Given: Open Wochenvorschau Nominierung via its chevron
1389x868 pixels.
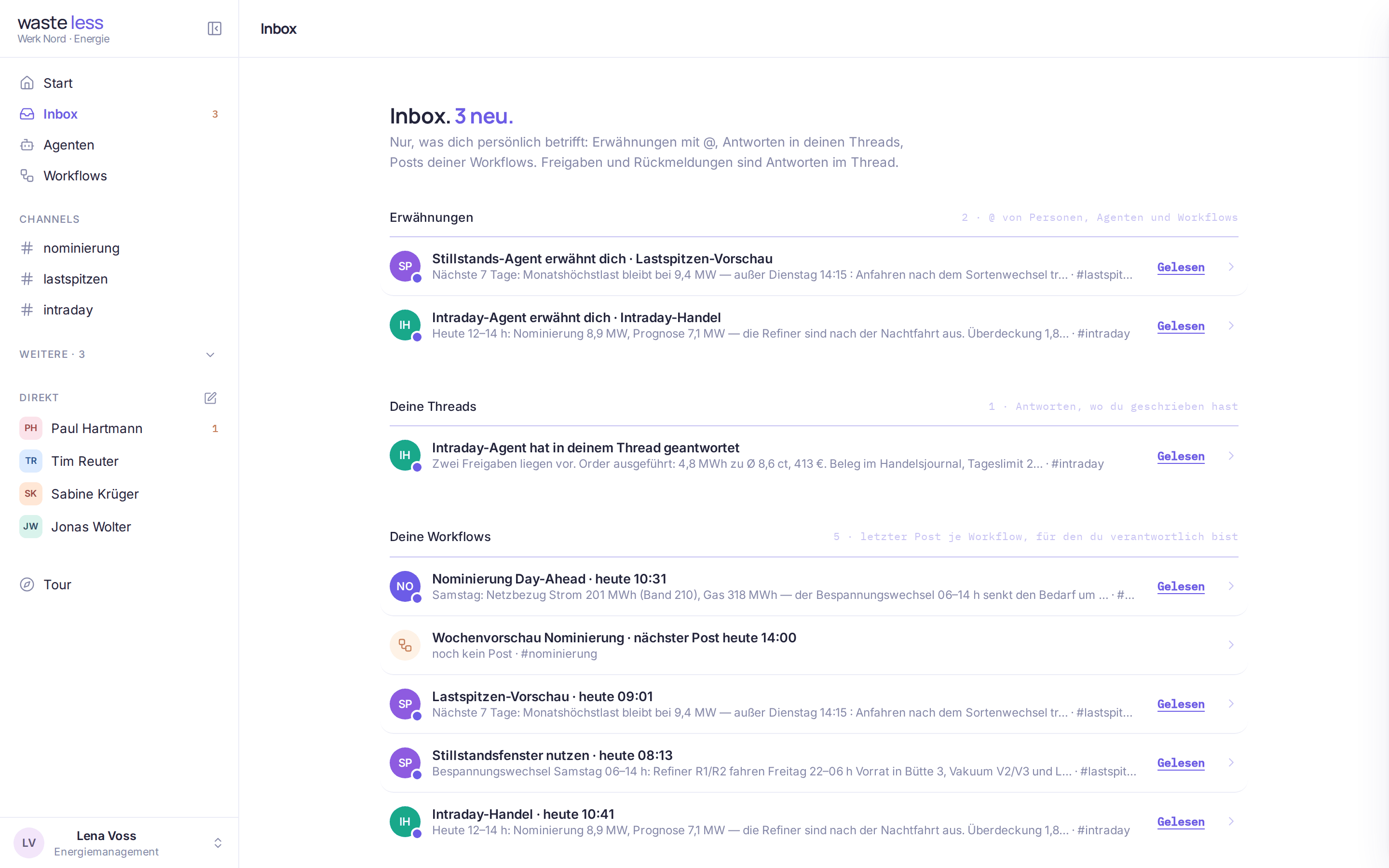Looking at the screenshot, I should click(1231, 645).
